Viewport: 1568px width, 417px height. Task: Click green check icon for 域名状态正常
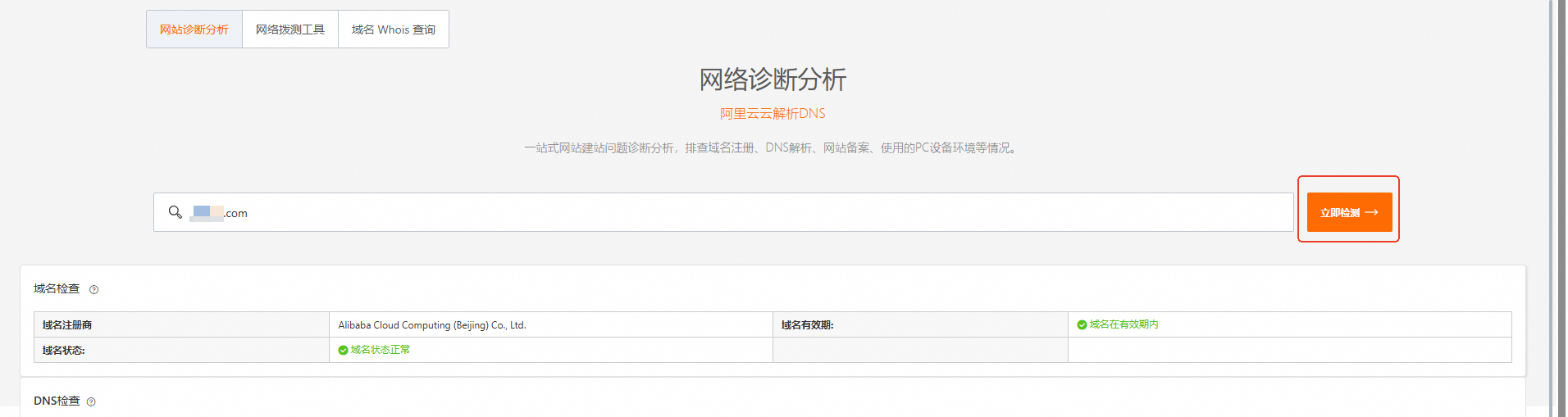[343, 351]
